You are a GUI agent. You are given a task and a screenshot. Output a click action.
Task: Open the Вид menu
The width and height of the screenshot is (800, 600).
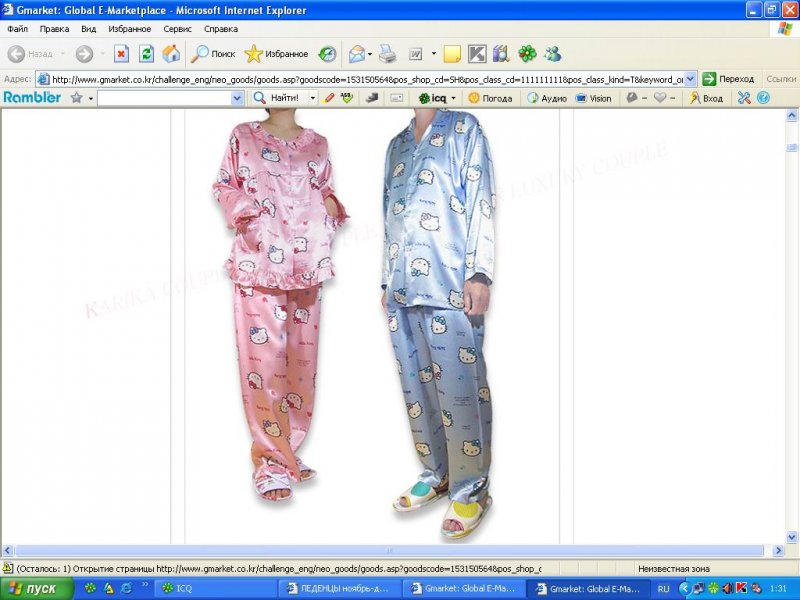click(88, 29)
